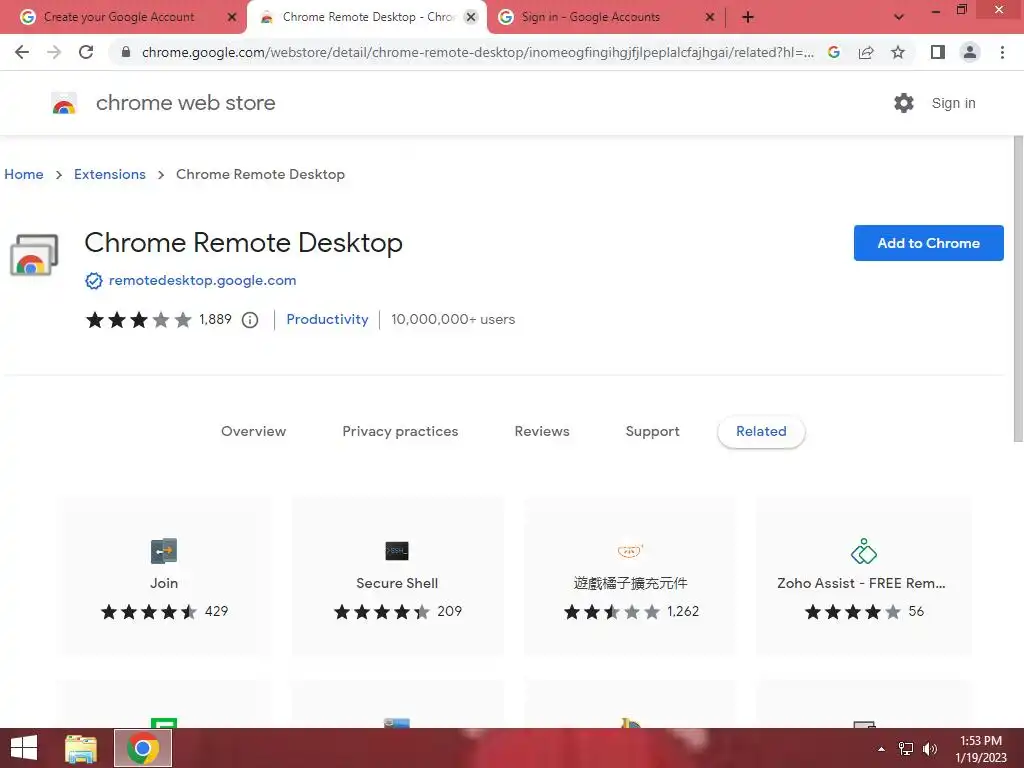Click Sign in link

[x=953, y=103]
